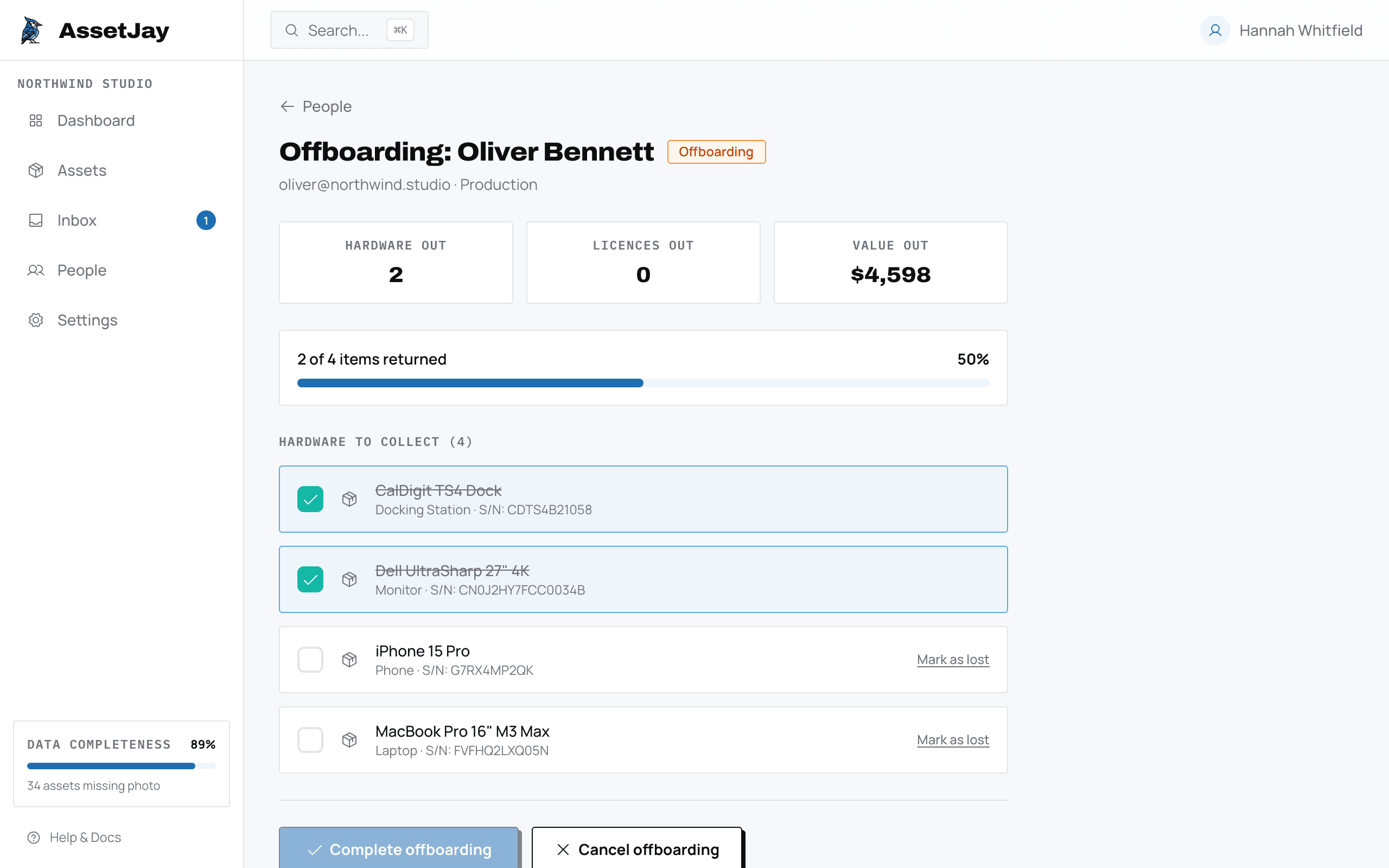Viewport: 1389px width, 868px height.
Task: Click '34 assets missing photo' text
Action: pos(93,786)
